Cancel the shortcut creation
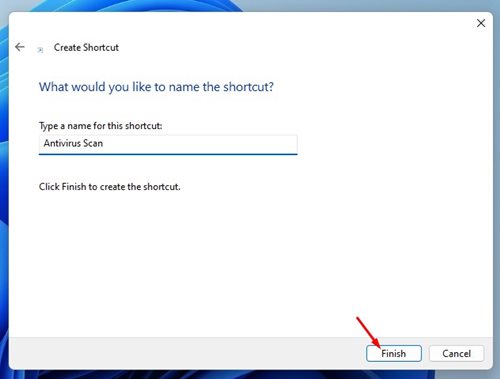Image resolution: width=500 pixels, height=379 pixels. coord(456,353)
